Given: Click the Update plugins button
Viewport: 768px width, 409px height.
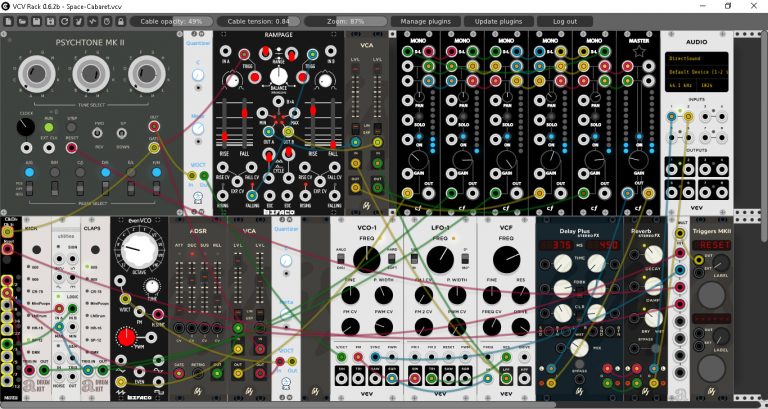Looking at the screenshot, I should click(499, 22).
